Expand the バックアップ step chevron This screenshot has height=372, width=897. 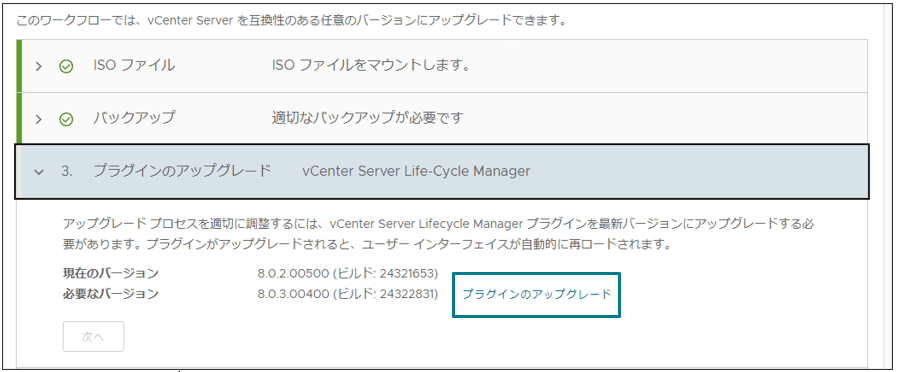tap(38, 119)
